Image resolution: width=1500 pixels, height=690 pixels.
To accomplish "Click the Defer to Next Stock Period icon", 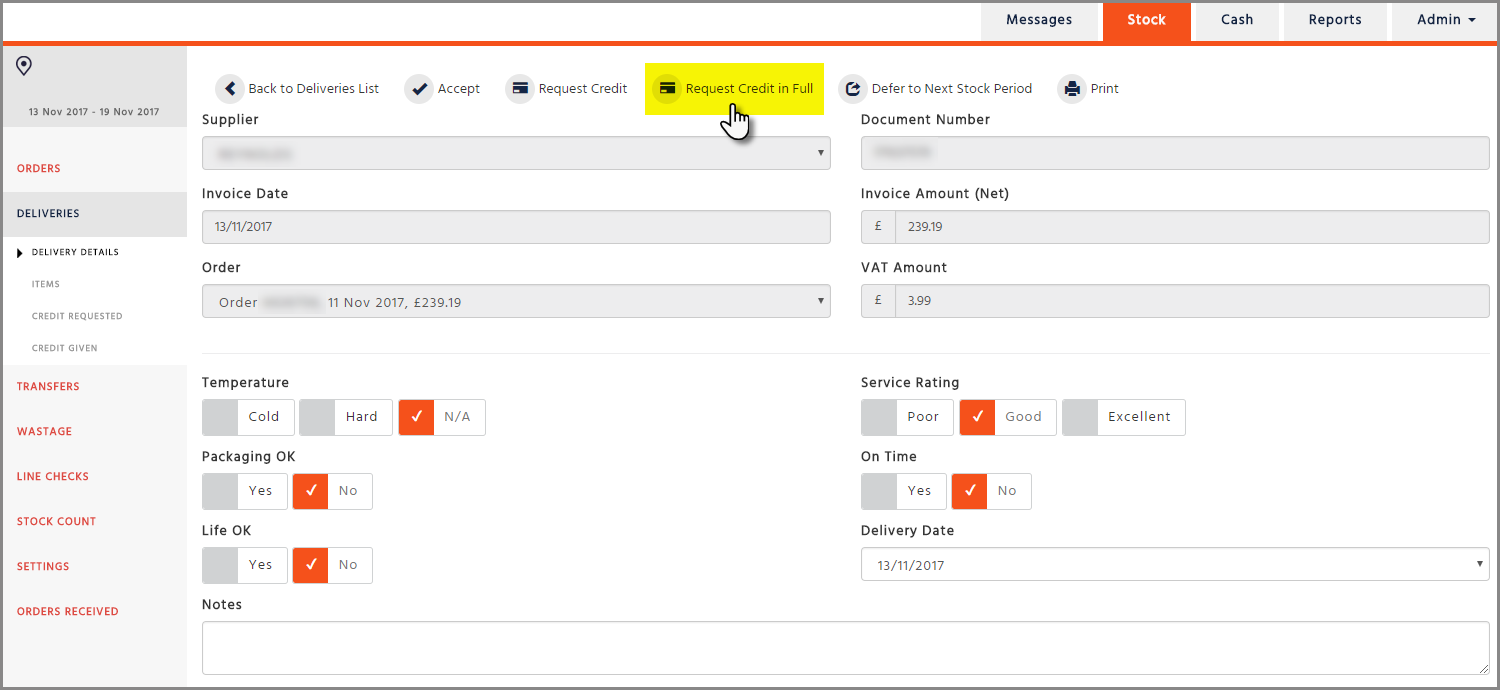I will pos(853,89).
